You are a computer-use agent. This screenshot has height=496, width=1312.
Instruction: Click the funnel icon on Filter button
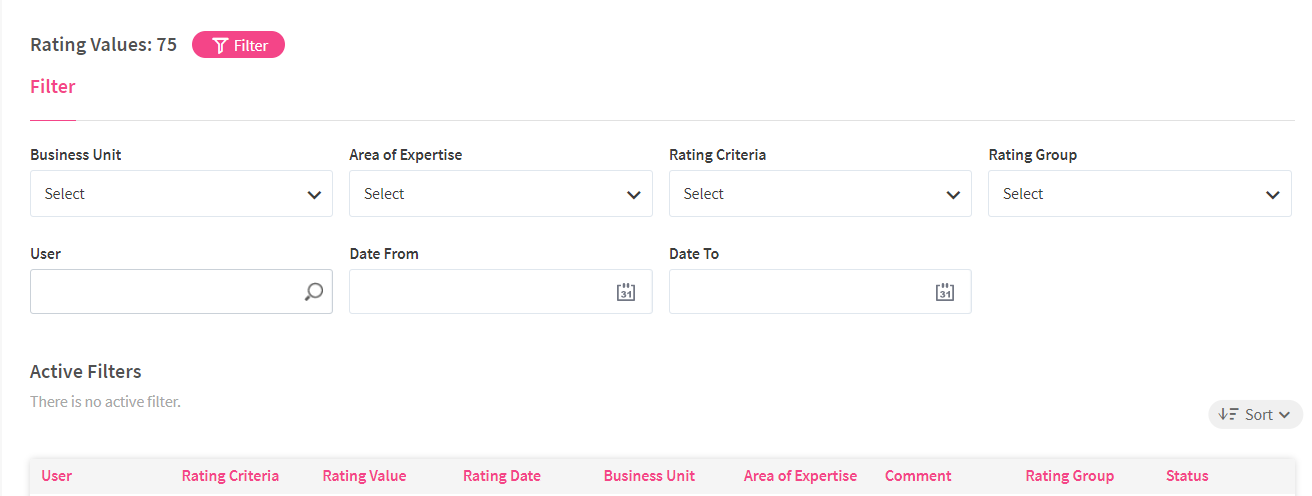click(x=221, y=45)
